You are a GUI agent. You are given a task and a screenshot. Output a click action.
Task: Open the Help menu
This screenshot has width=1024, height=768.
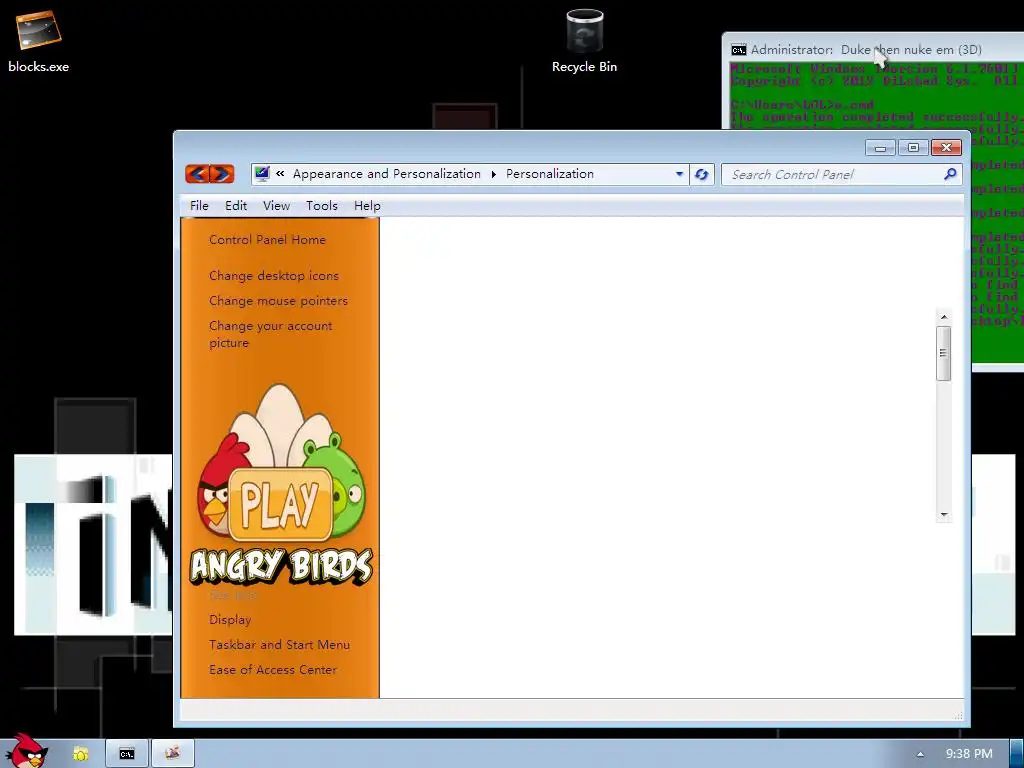click(x=367, y=206)
